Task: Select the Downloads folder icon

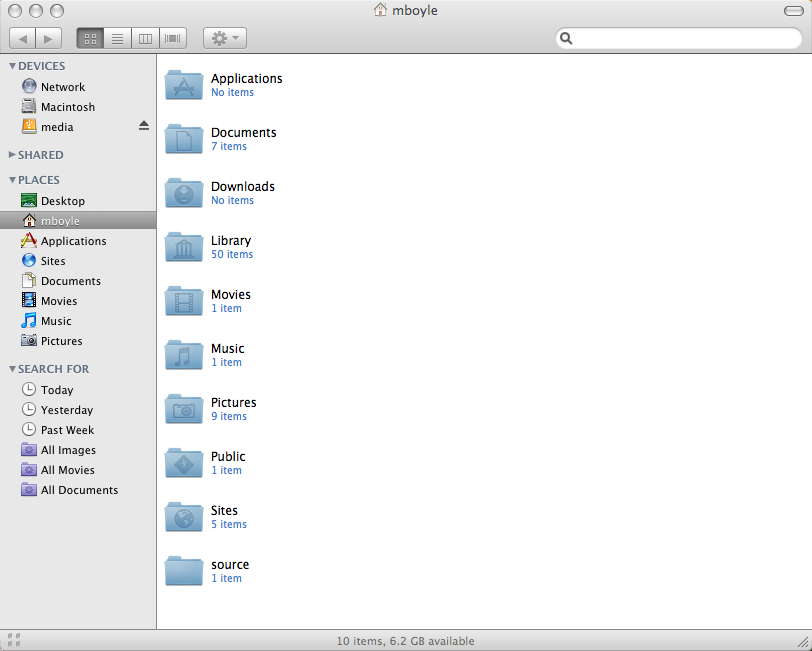Action: click(x=184, y=193)
